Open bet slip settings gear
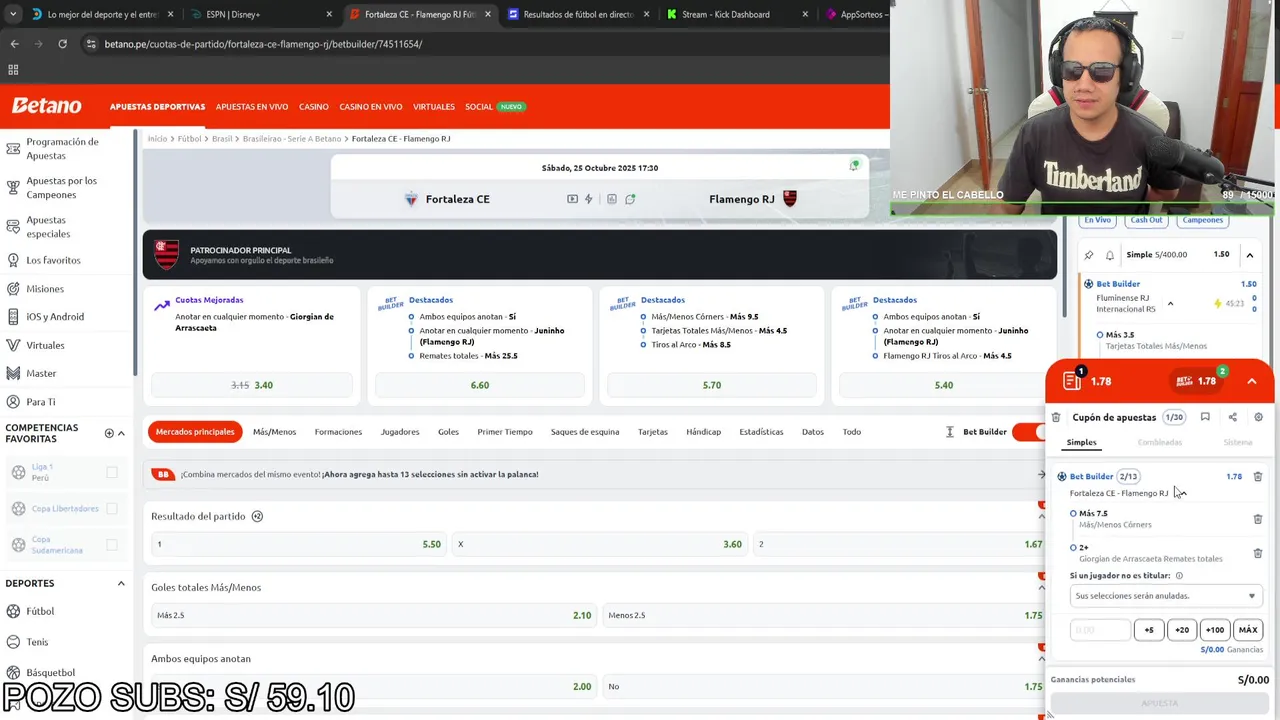1280x720 pixels. [x=1258, y=418]
